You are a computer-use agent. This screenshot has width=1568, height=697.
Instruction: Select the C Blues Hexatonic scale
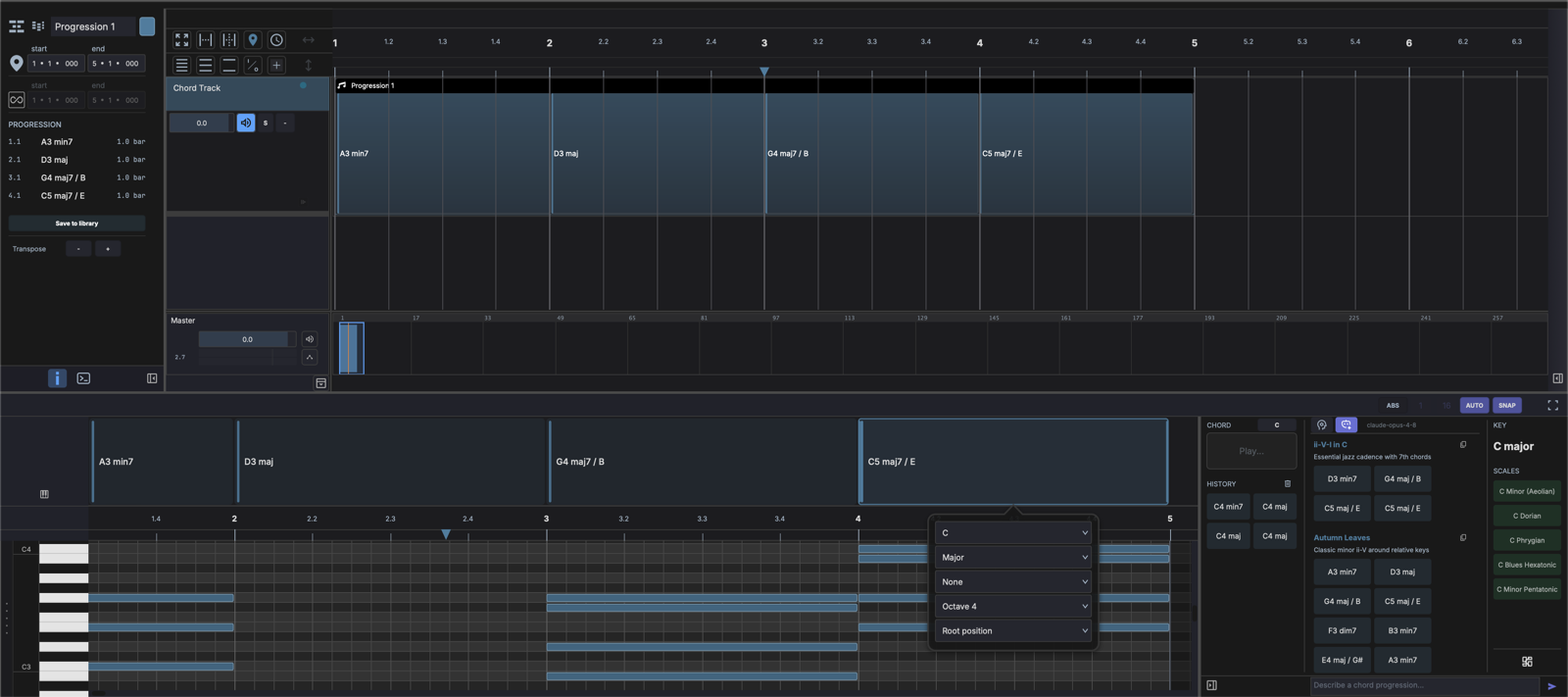[1527, 566]
